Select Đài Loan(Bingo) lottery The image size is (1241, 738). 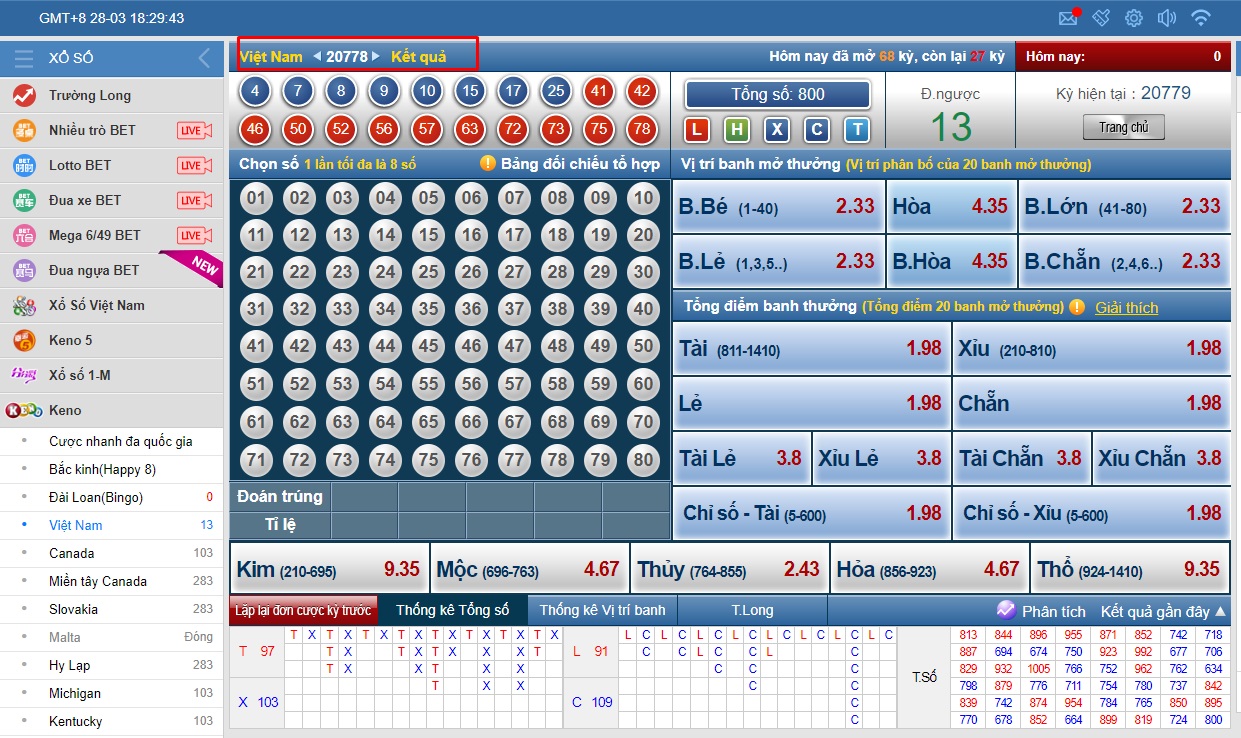tap(112, 498)
